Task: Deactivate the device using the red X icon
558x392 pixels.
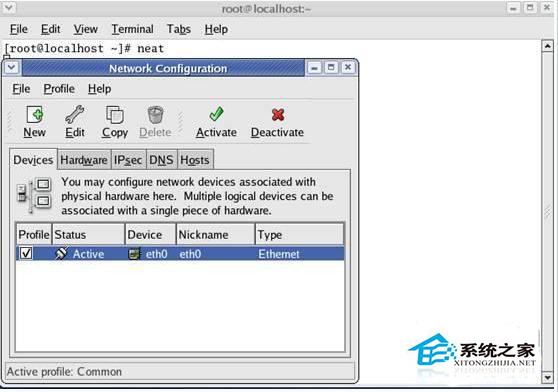Action: pyautogui.click(x=278, y=115)
